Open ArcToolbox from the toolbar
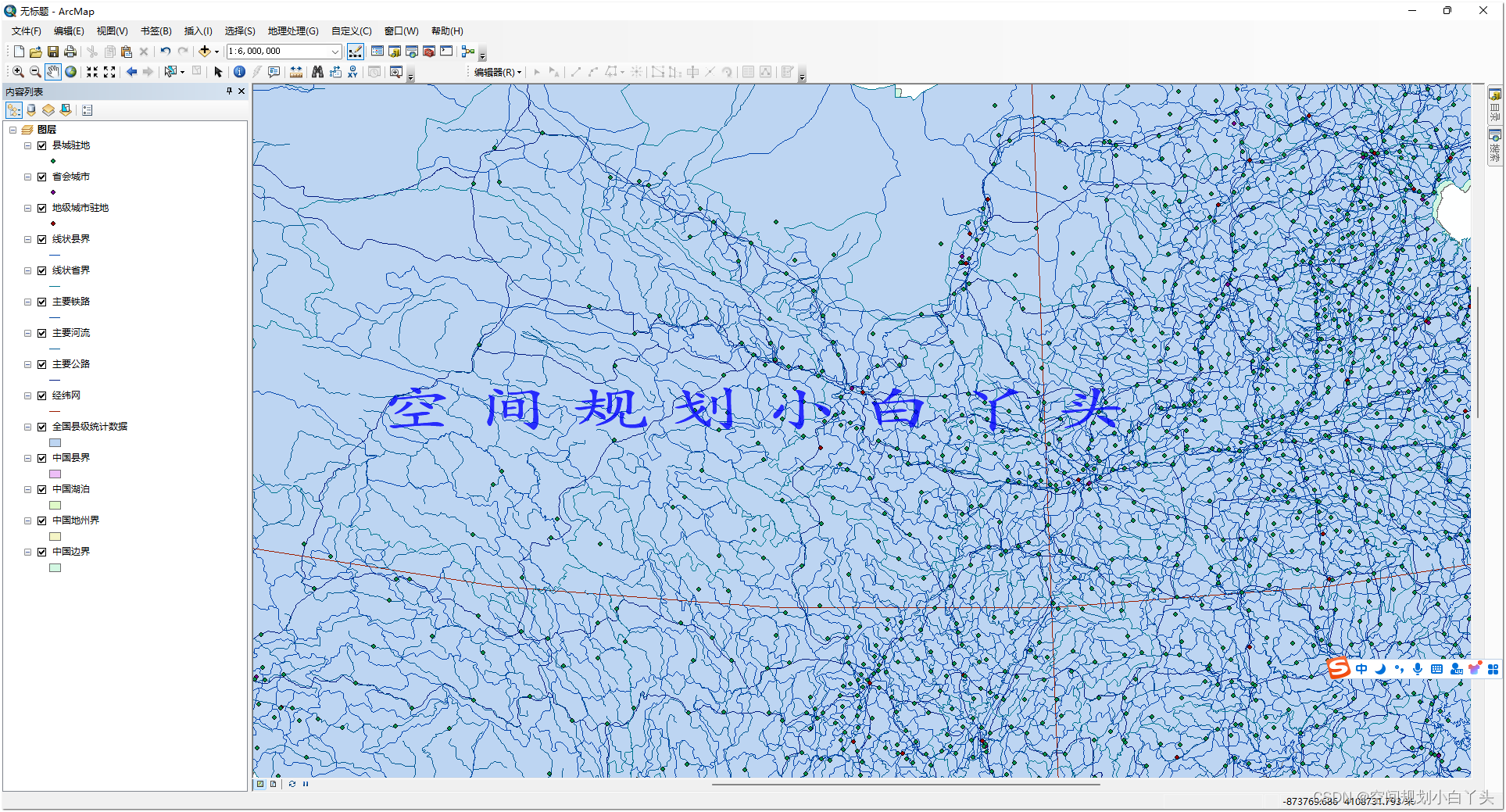This screenshot has height=812, width=1506. click(429, 52)
